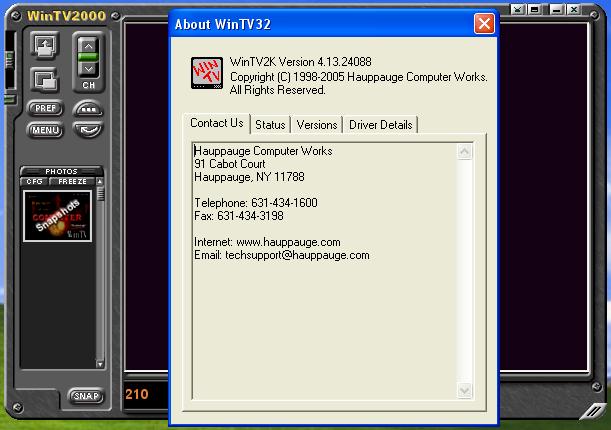Switch to the Versions tab

click(317, 125)
